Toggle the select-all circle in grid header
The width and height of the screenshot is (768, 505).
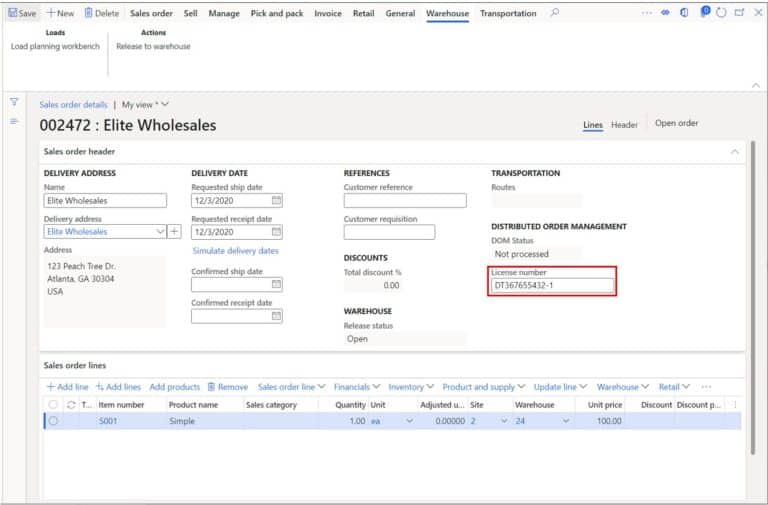coord(53,405)
